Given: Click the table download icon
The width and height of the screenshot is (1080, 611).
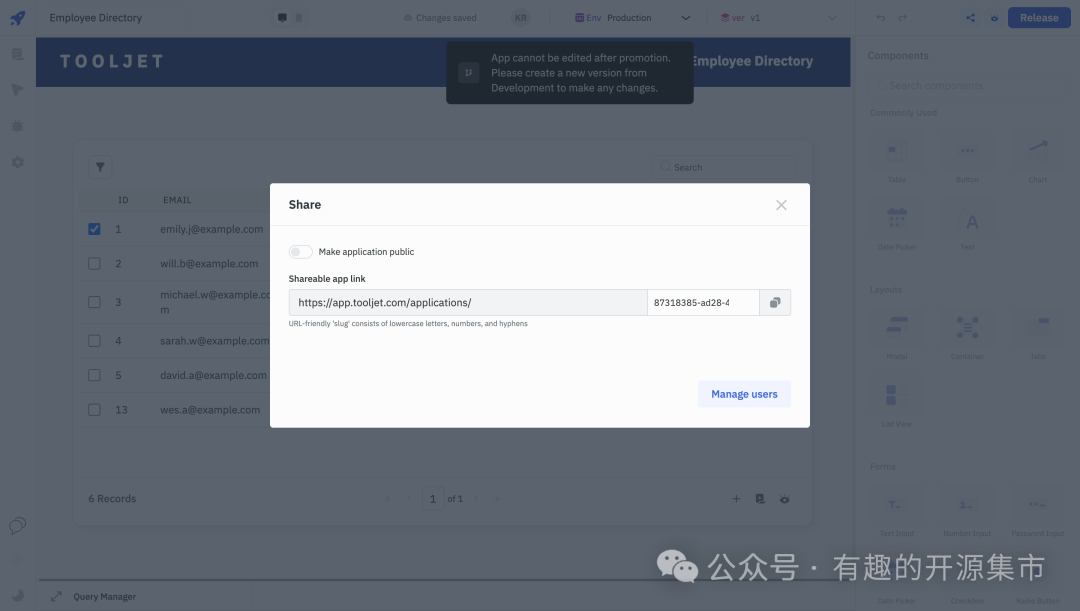Looking at the screenshot, I should tap(760, 499).
